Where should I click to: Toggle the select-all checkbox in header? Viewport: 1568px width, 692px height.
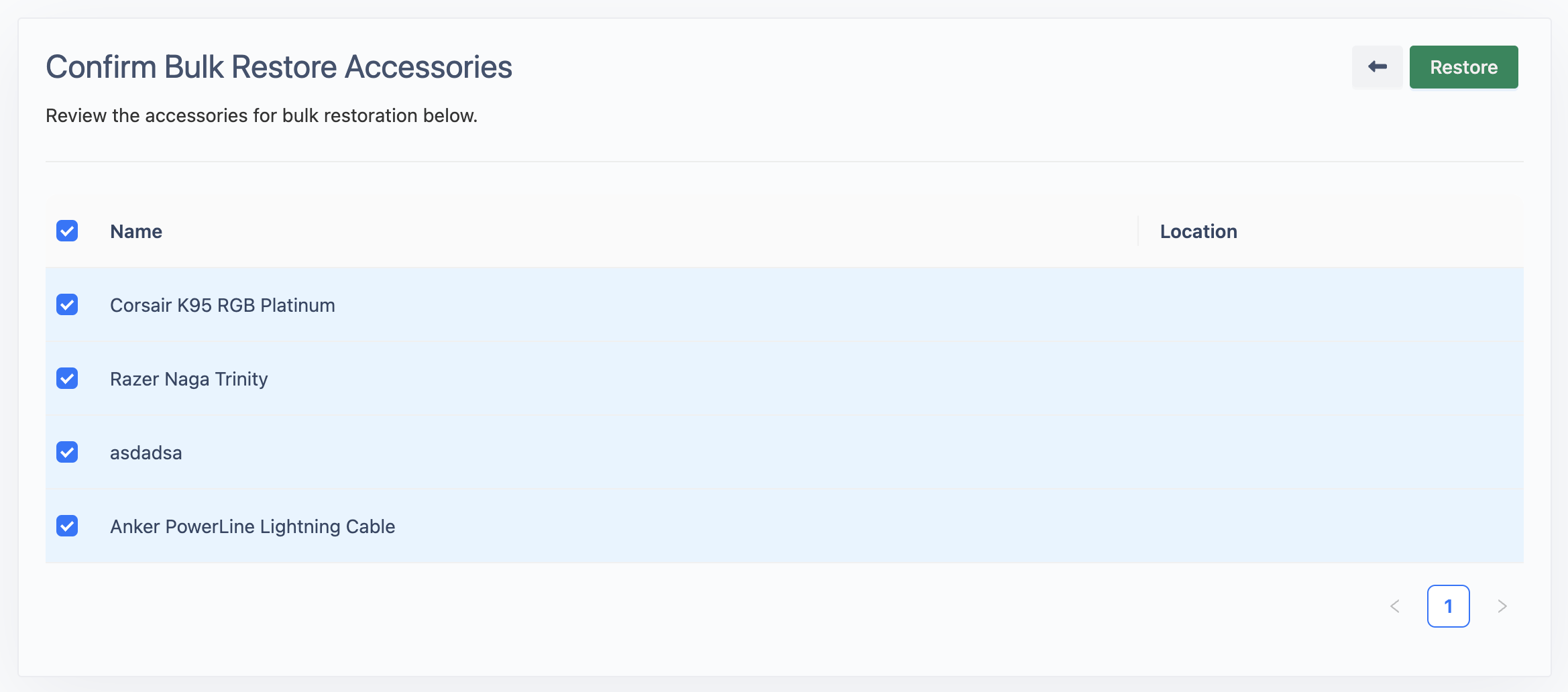(67, 231)
